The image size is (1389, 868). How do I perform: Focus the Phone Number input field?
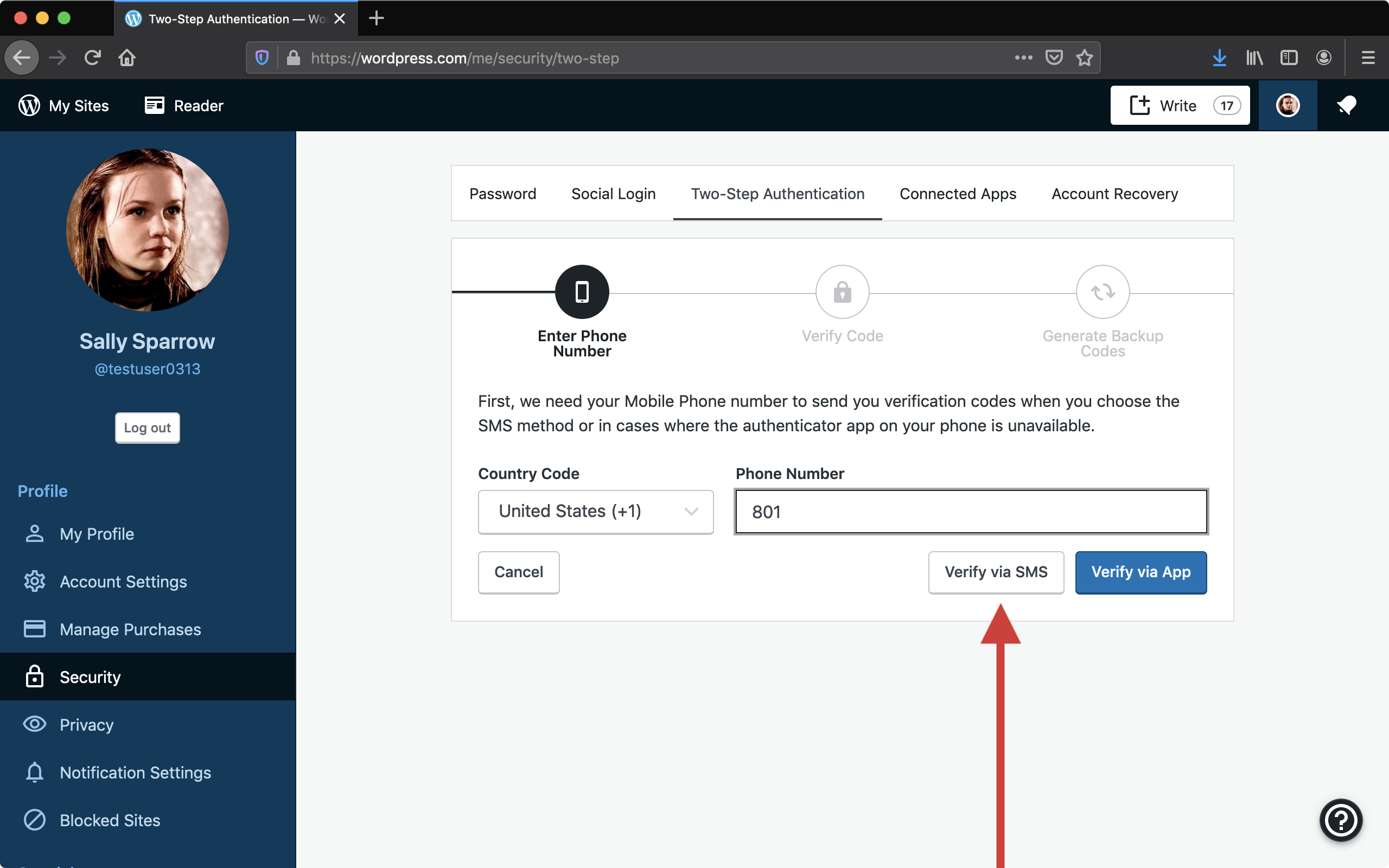coord(971,512)
